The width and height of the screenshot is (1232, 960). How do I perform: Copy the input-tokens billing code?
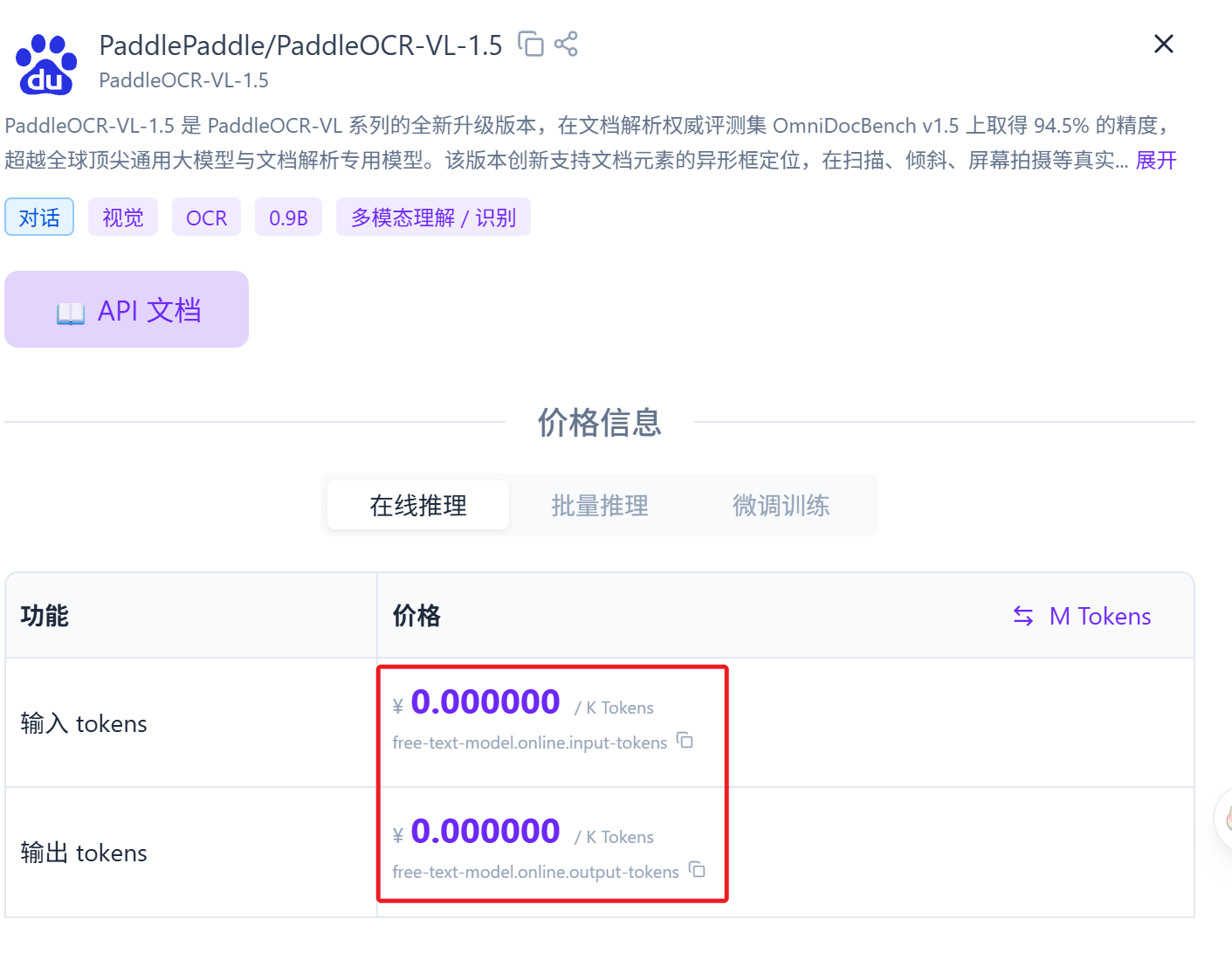[x=685, y=741]
